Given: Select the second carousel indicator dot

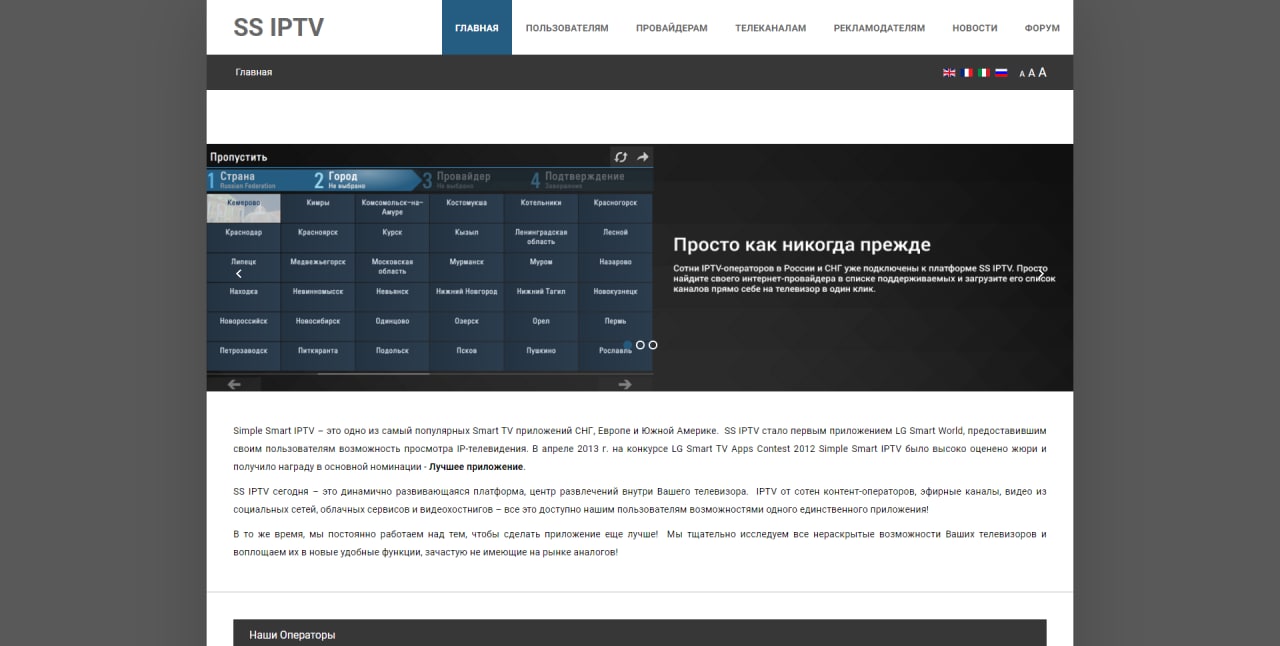Looking at the screenshot, I should (640, 345).
